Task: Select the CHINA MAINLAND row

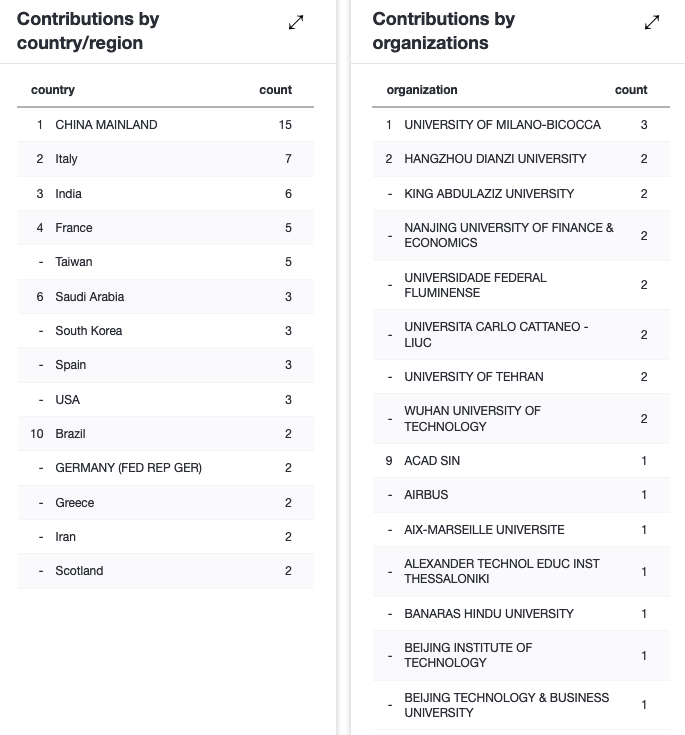Action: pyautogui.click(x=166, y=125)
